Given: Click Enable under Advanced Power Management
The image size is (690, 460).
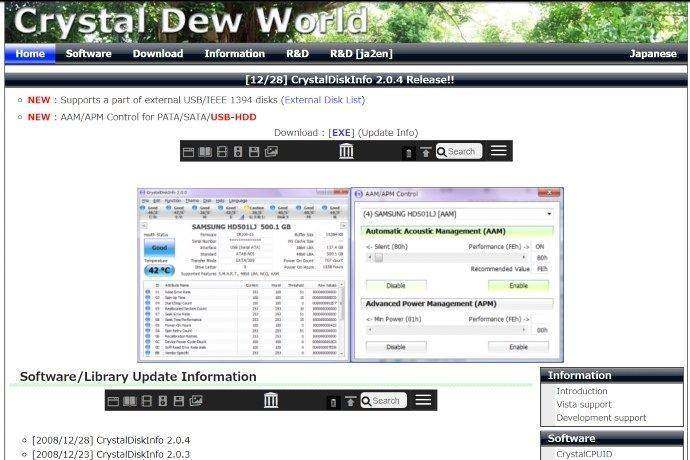Looking at the screenshot, I should [518, 347].
